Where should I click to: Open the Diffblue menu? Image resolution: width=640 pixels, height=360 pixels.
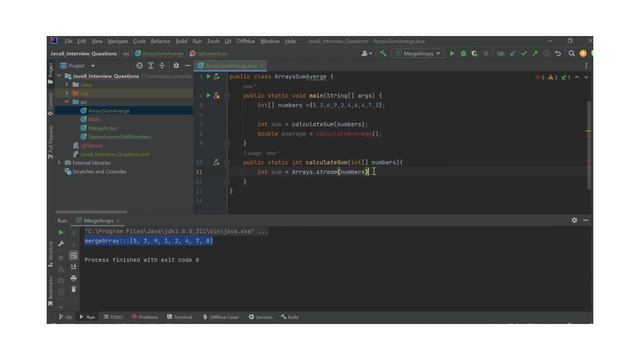coord(246,41)
